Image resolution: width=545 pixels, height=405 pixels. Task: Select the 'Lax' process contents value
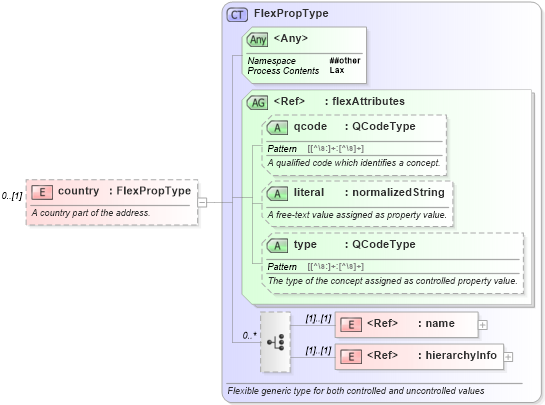pyautogui.click(x=337, y=70)
